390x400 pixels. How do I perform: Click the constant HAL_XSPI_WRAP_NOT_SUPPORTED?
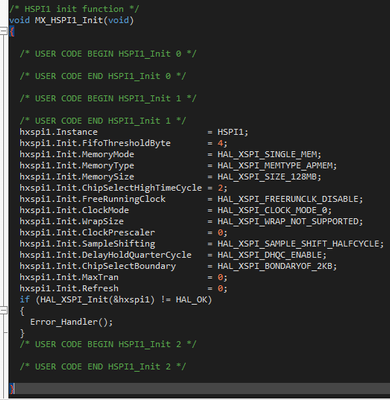pyautogui.click(x=288, y=221)
